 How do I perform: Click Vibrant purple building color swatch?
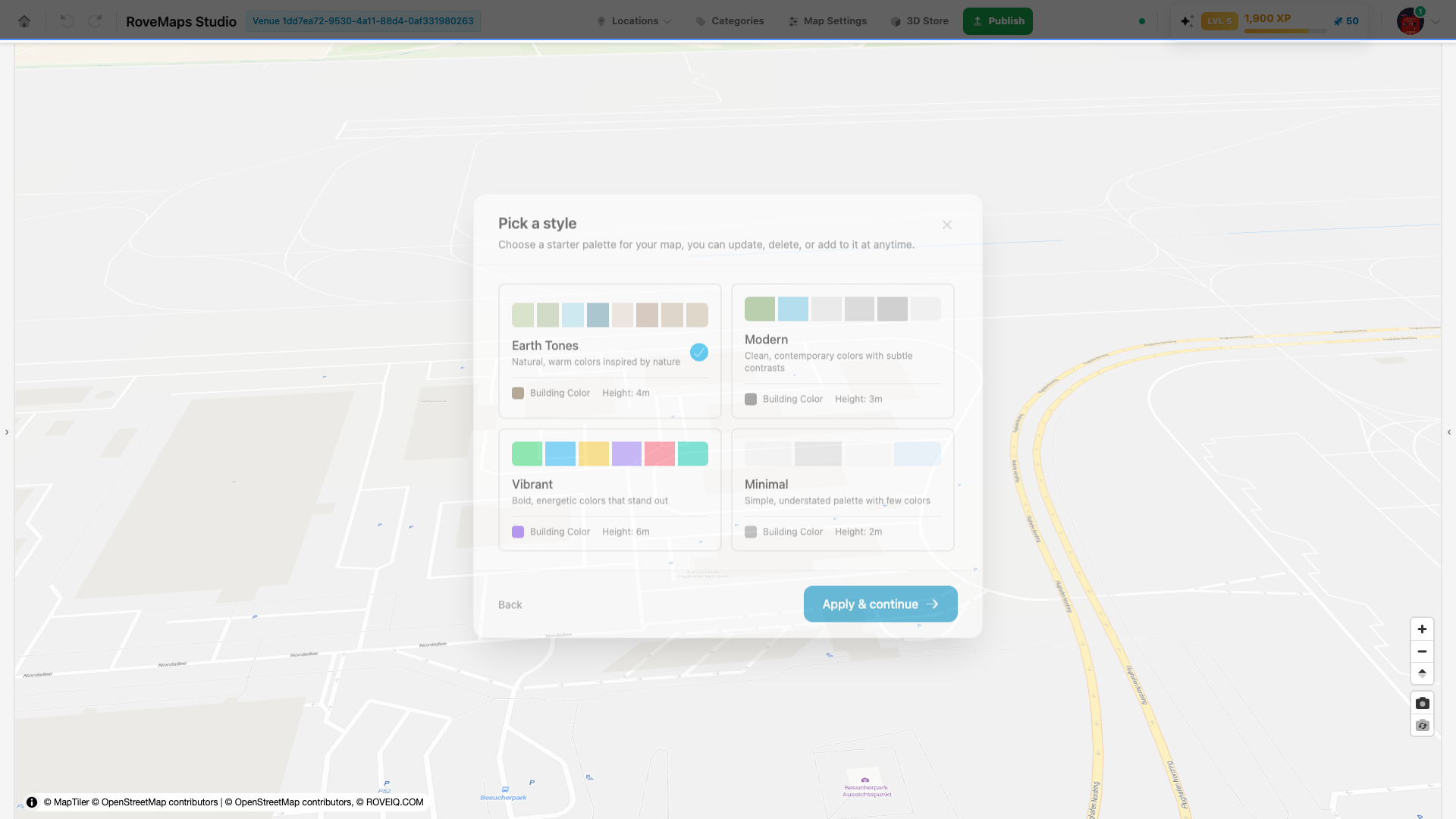[x=518, y=532]
